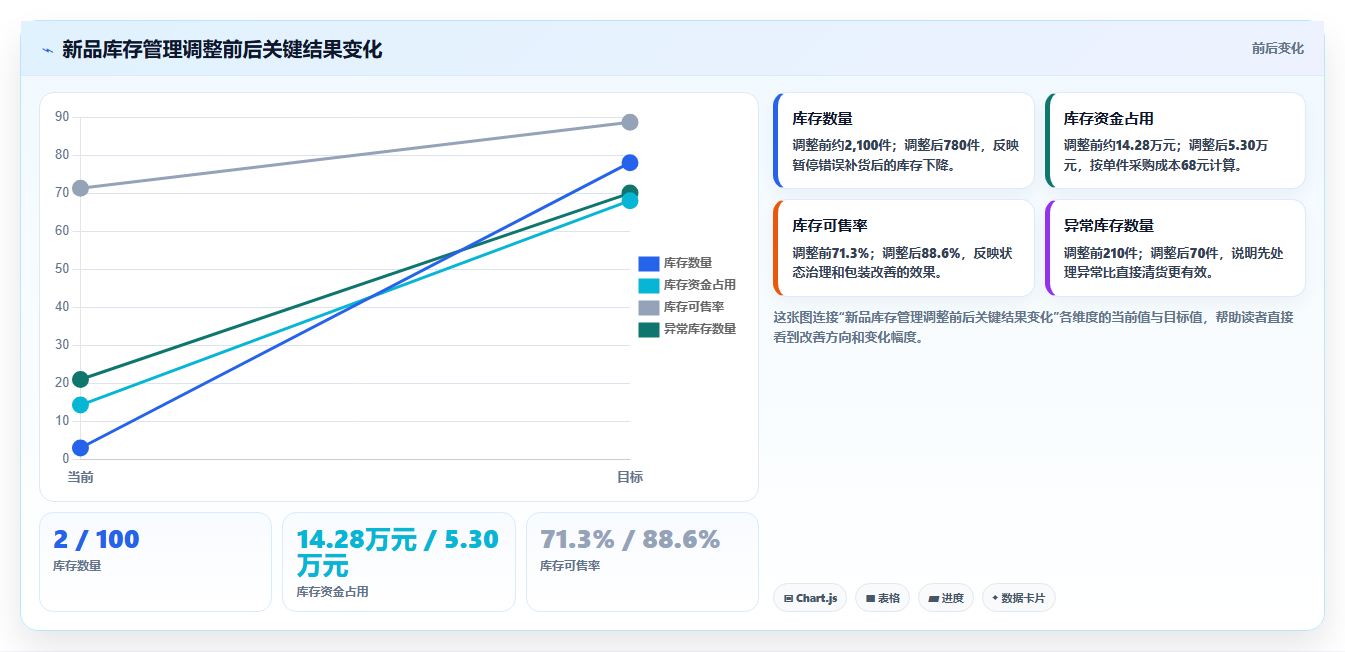
Task: Click gray 库存可售率 point at 目标
Action: click(630, 122)
